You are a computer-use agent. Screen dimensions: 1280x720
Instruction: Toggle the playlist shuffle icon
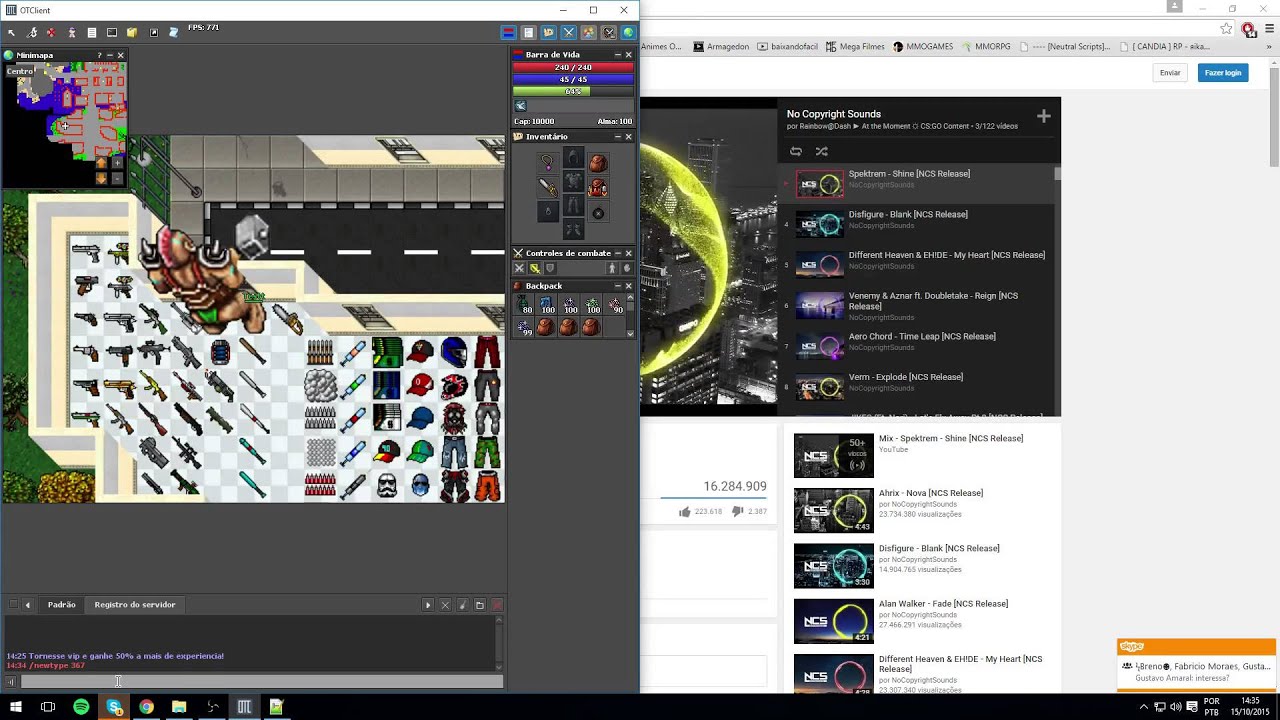(821, 152)
